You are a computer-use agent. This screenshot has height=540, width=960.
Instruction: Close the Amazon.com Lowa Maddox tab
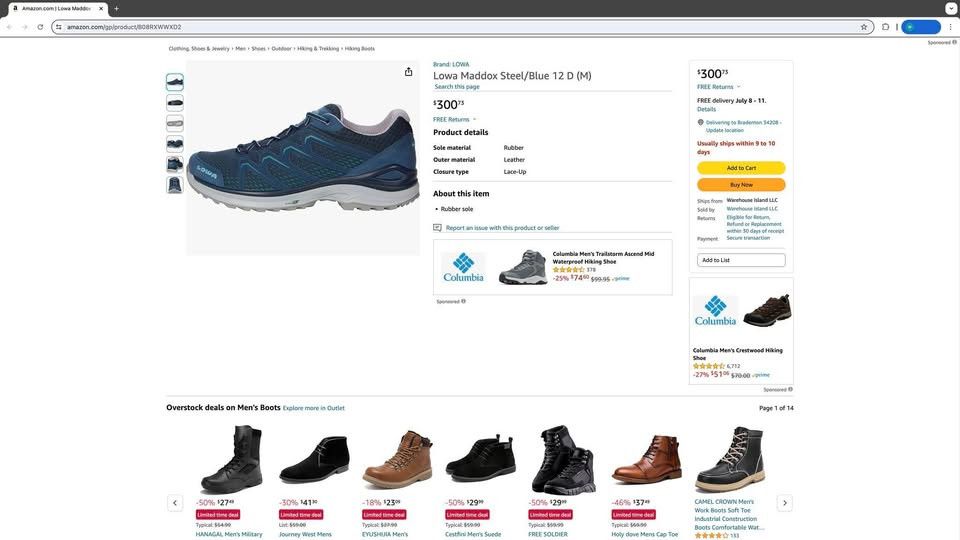click(101, 9)
